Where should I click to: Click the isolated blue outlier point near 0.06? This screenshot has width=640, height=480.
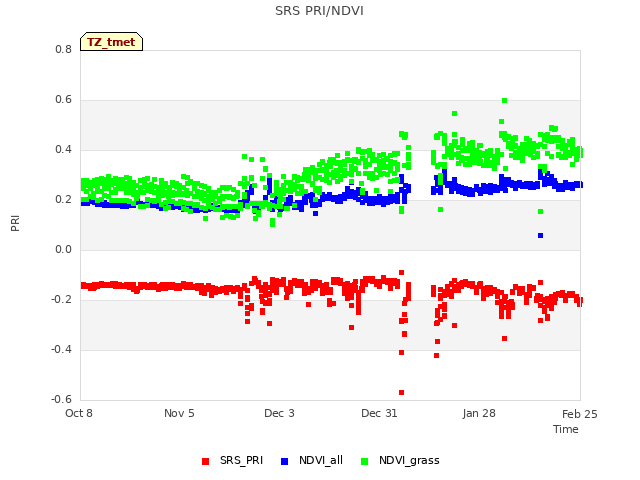(540, 236)
